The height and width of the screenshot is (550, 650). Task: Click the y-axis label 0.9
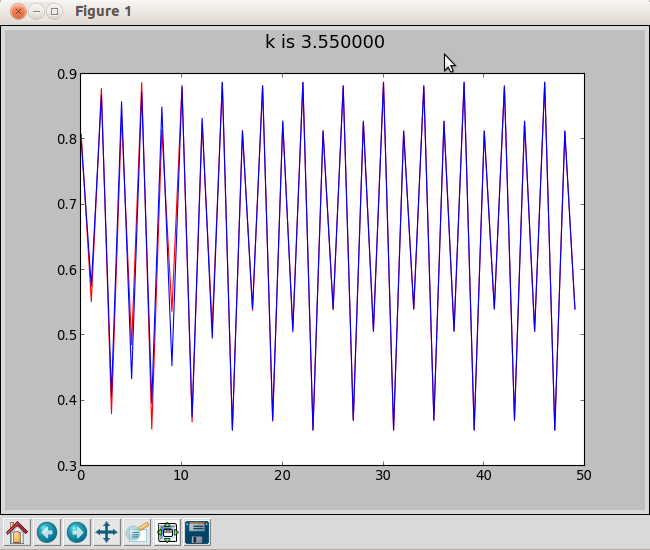coord(67,74)
